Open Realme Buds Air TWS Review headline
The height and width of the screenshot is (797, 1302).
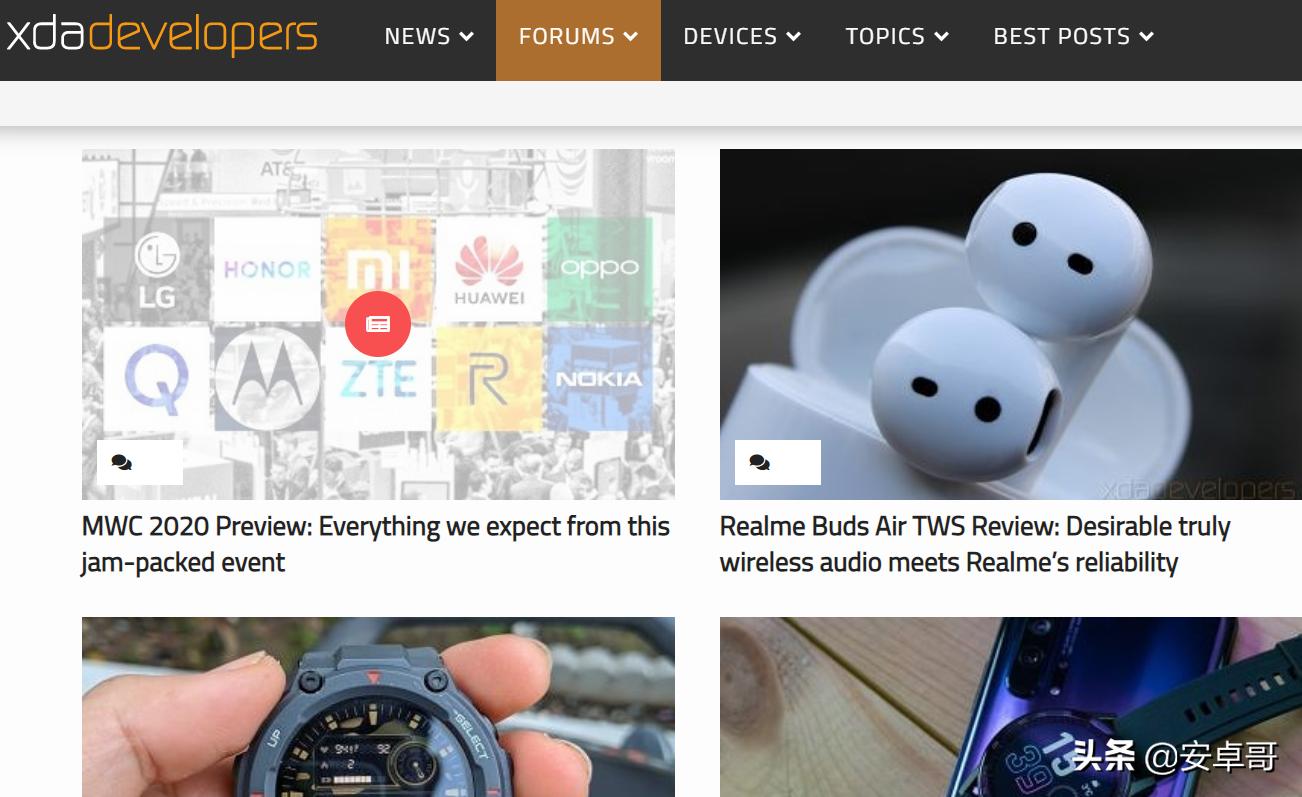click(975, 544)
